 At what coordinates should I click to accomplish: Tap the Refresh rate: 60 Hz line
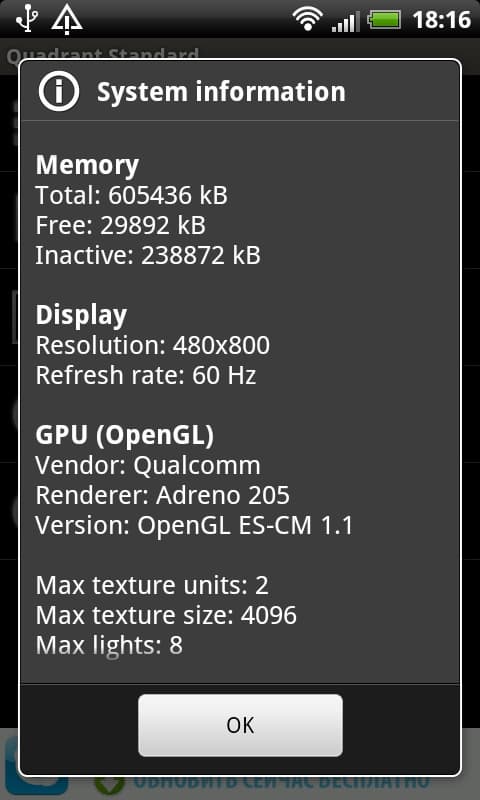click(x=146, y=376)
